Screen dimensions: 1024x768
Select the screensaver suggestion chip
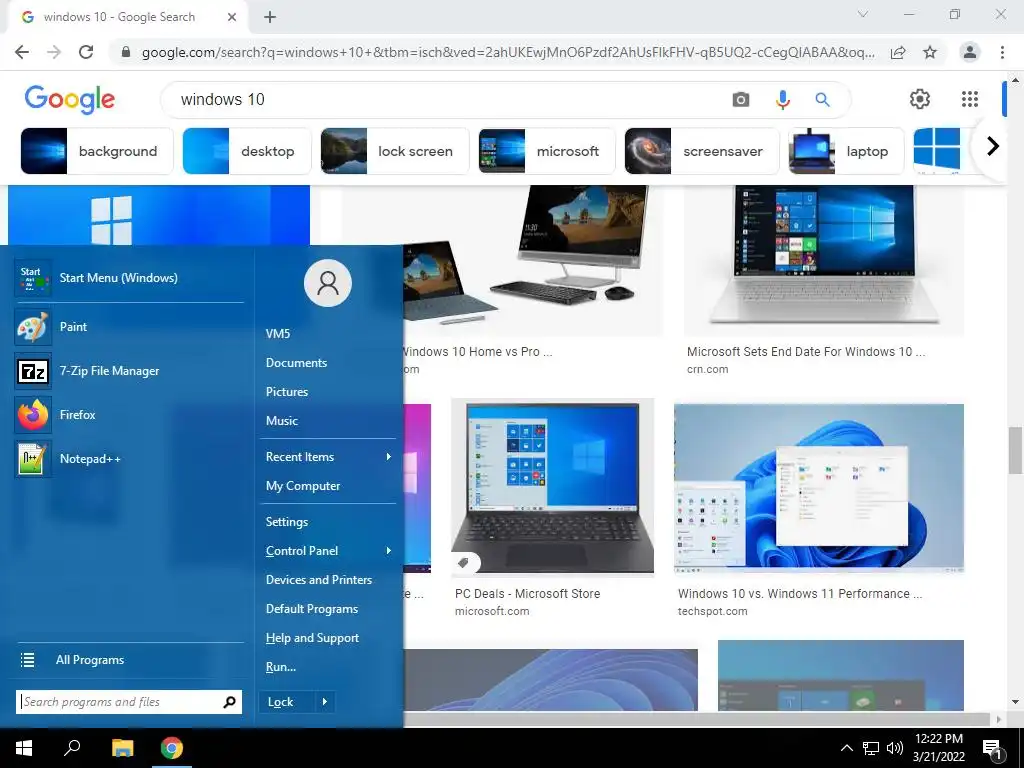tap(701, 151)
